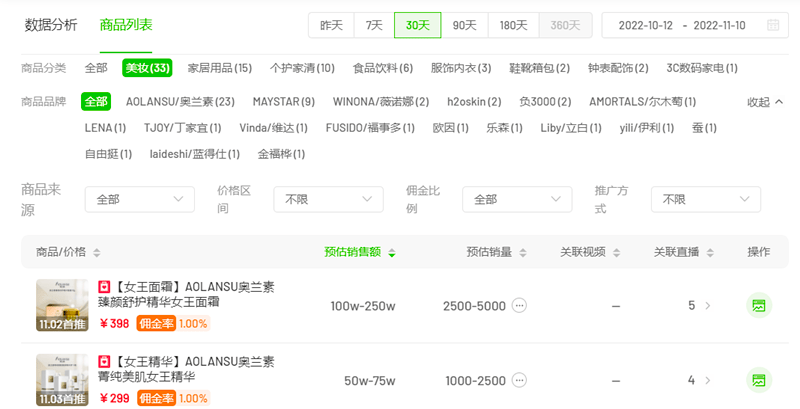Click the calendar icon in date range
800x409 pixels.
(x=773, y=25)
